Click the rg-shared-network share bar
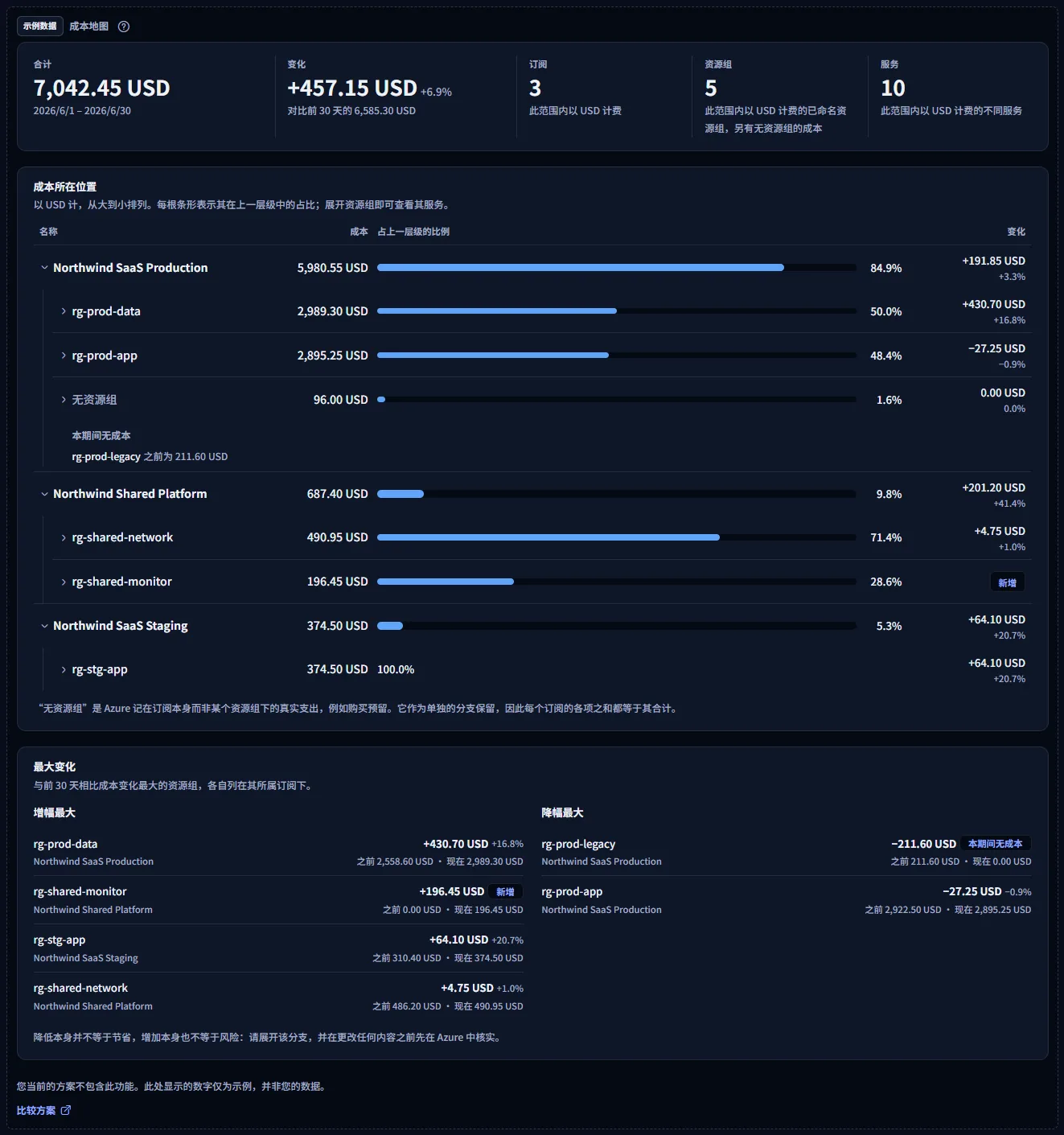The width and height of the screenshot is (1064, 1135). coord(616,537)
